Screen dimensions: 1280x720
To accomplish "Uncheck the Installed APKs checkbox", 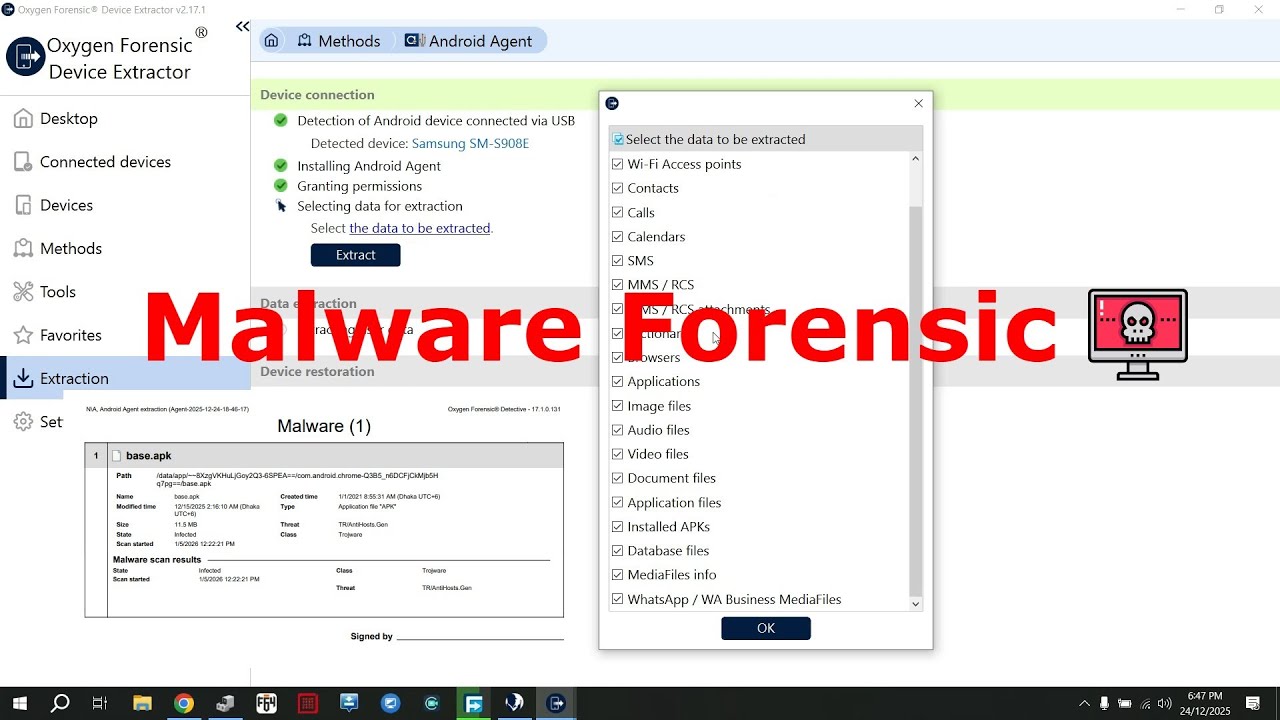I will point(618,527).
